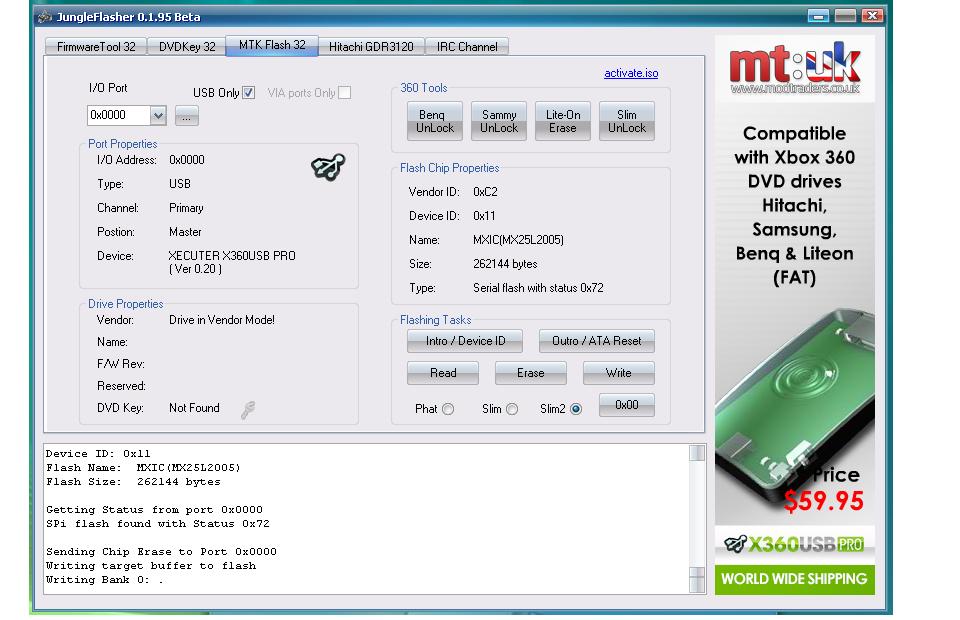Click the '$59.95' price in the ad
Image resolution: width=960 pixels, height=620 pixels.
[824, 501]
